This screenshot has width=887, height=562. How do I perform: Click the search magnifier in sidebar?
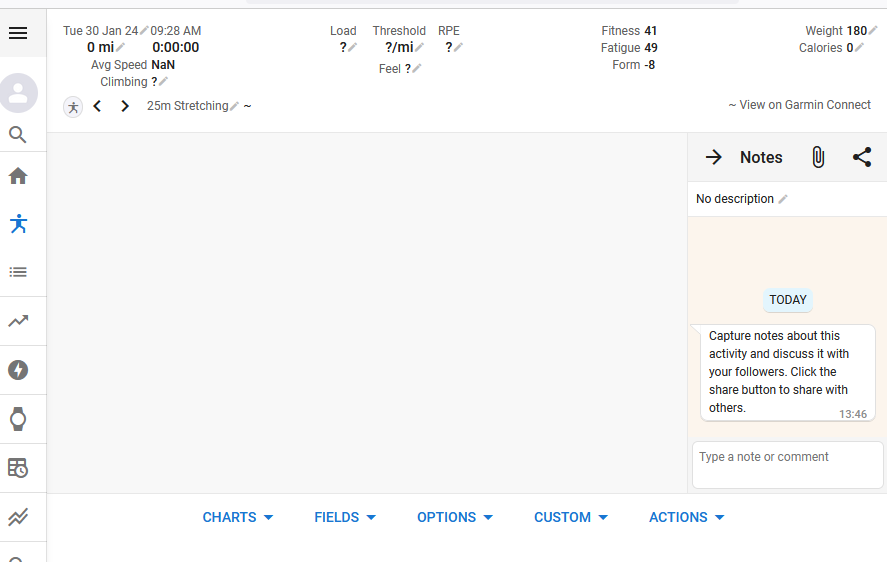pyautogui.click(x=18, y=135)
